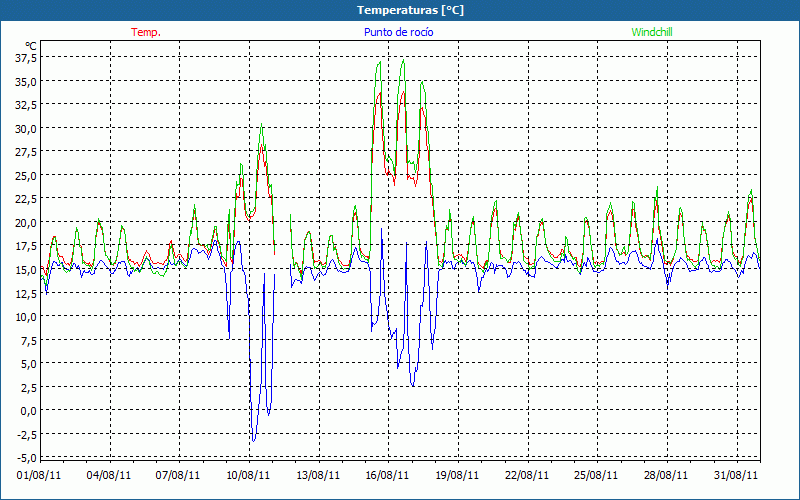The image size is (800, 500).
Task: Click the 10,0 y-axis value
Action: (27, 316)
